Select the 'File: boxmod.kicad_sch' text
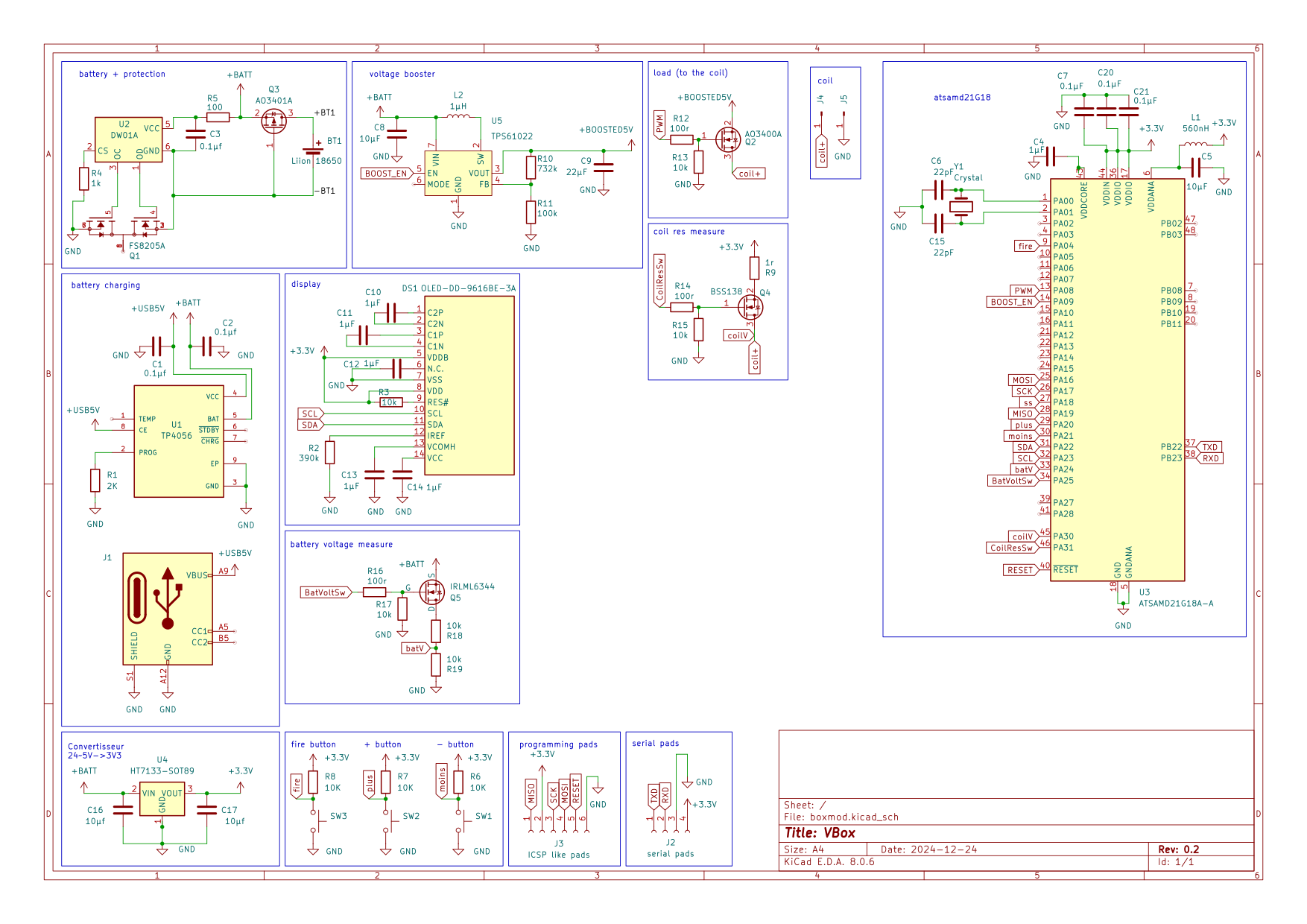 tap(841, 817)
